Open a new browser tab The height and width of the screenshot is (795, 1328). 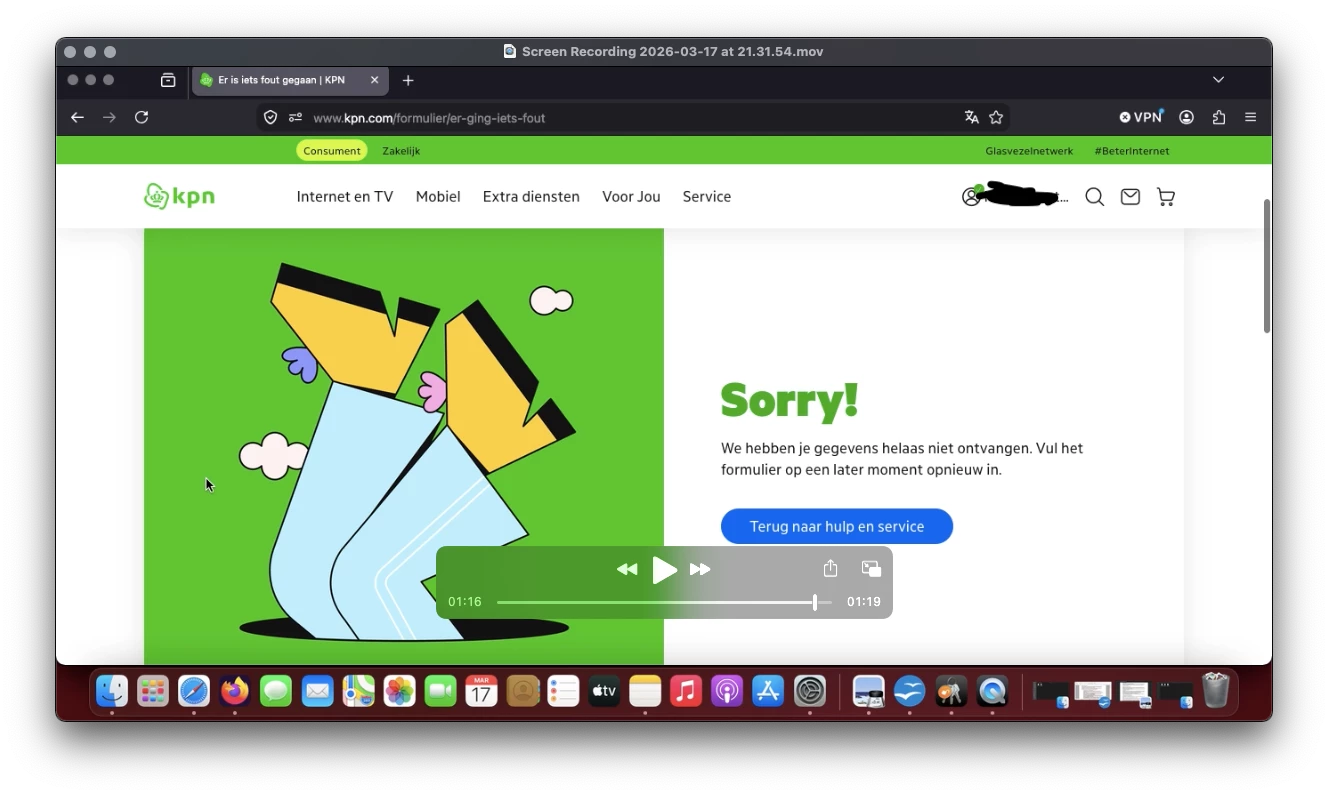click(x=408, y=80)
